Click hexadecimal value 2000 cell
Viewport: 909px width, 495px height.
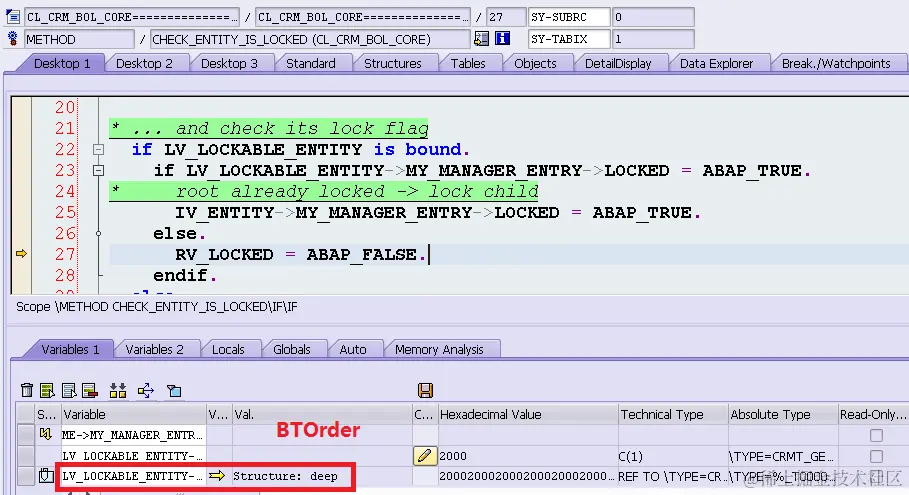[528, 456]
